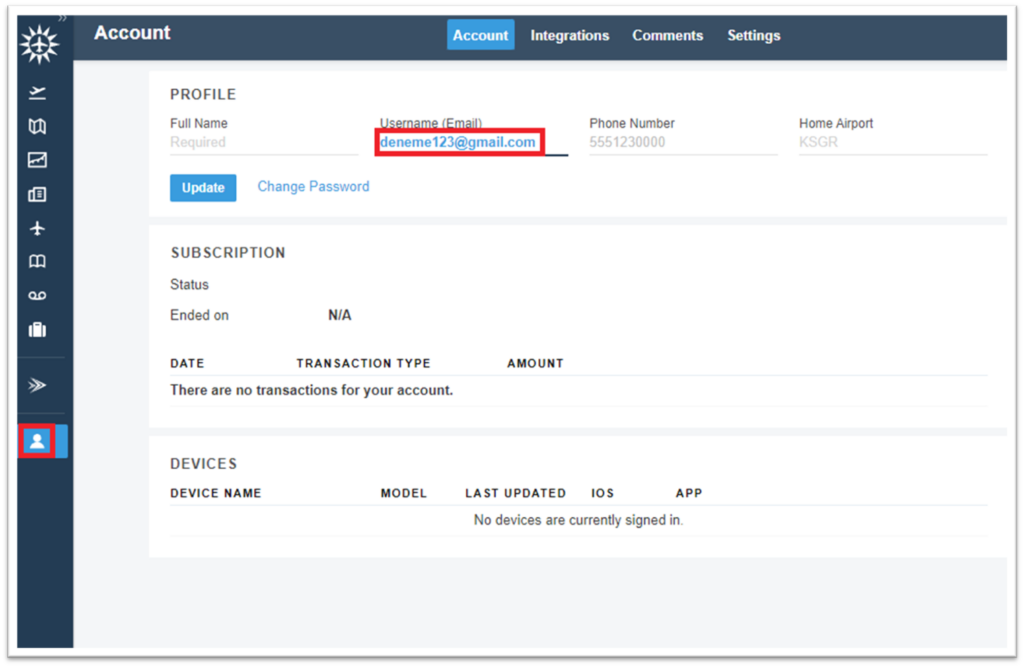Screen dimensions: 1024x667
Task: Select the Account person icon in sidebar
Action: click(x=37, y=441)
